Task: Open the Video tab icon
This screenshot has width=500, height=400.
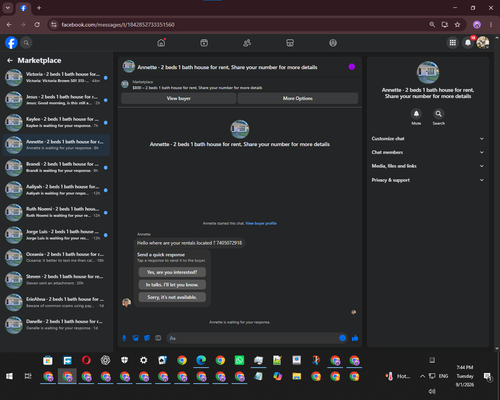Action: click(x=204, y=43)
